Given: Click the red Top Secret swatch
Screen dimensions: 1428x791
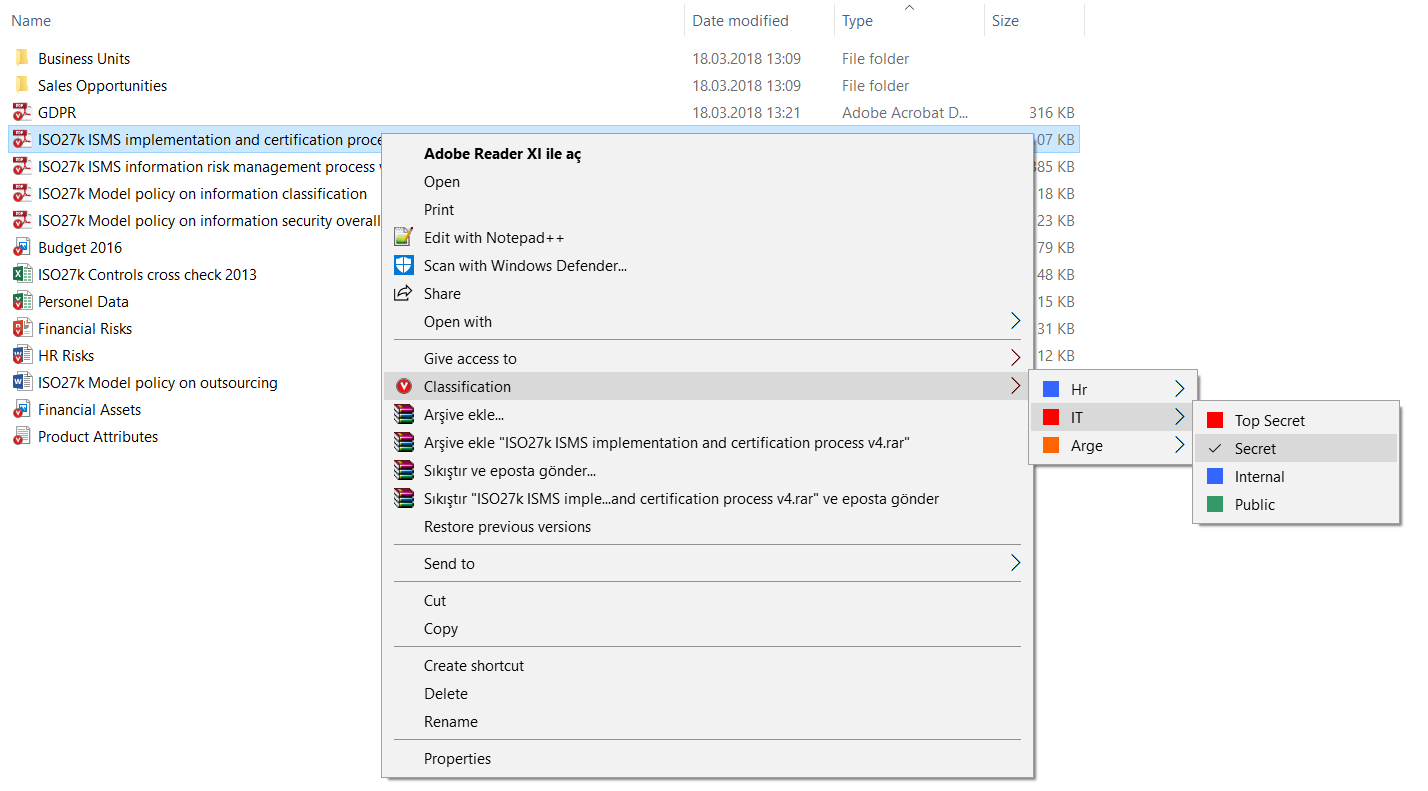Looking at the screenshot, I should (x=1215, y=420).
